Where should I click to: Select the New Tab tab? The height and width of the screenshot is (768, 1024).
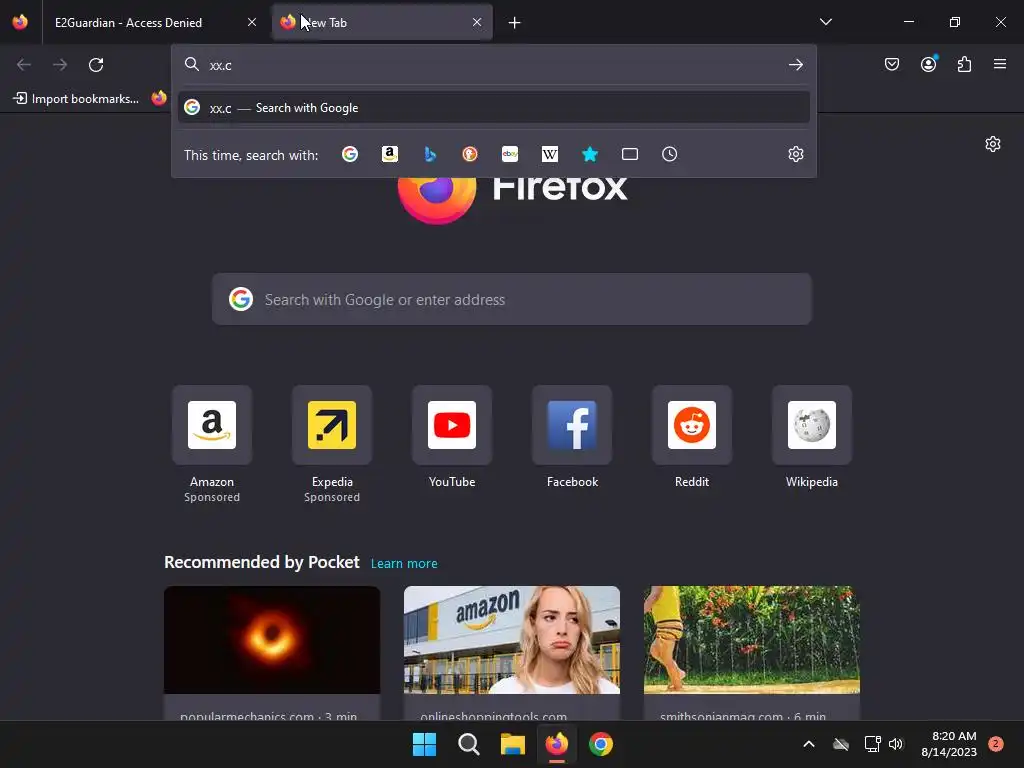pos(382,22)
